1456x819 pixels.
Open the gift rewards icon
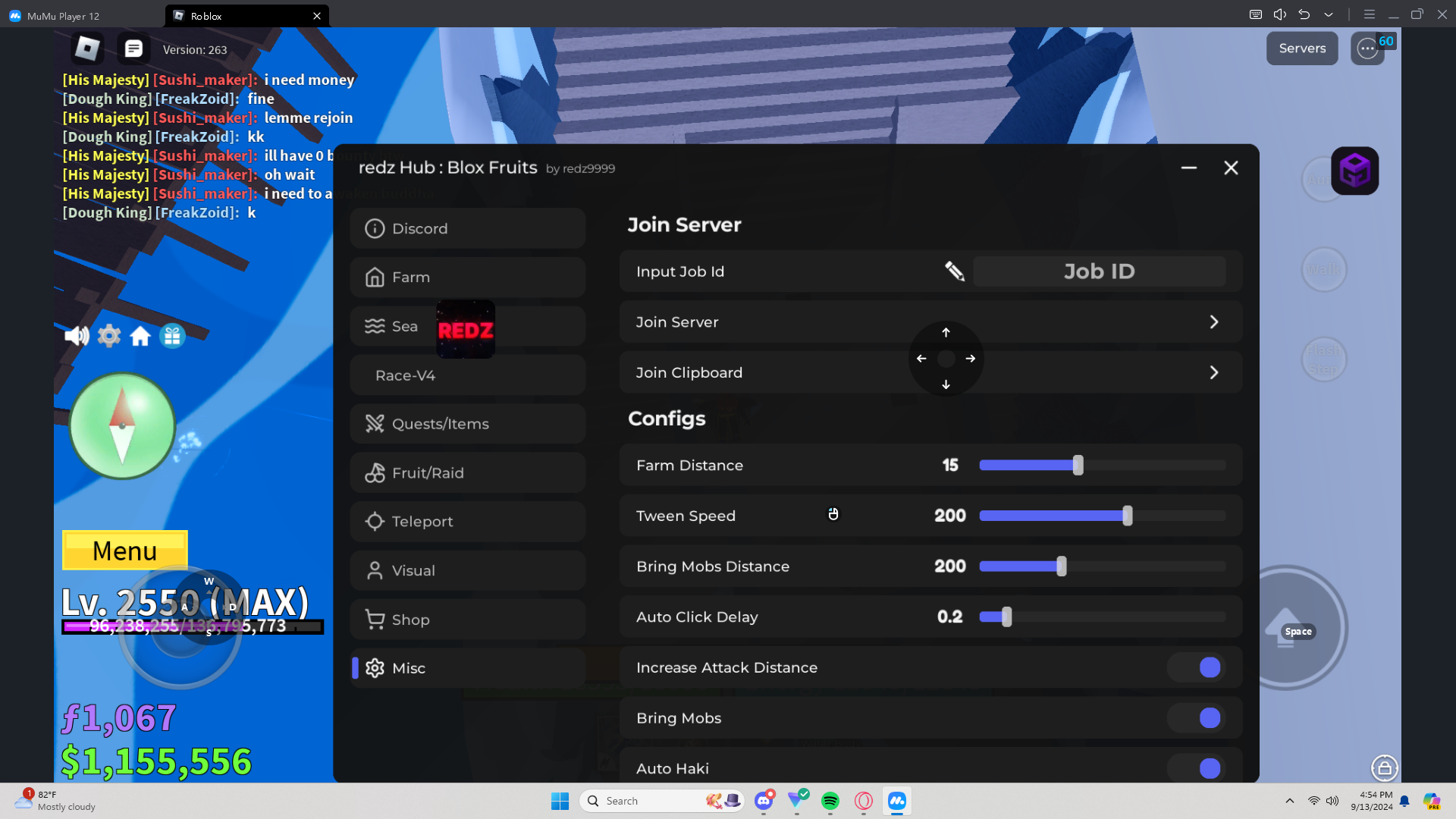[x=172, y=335]
